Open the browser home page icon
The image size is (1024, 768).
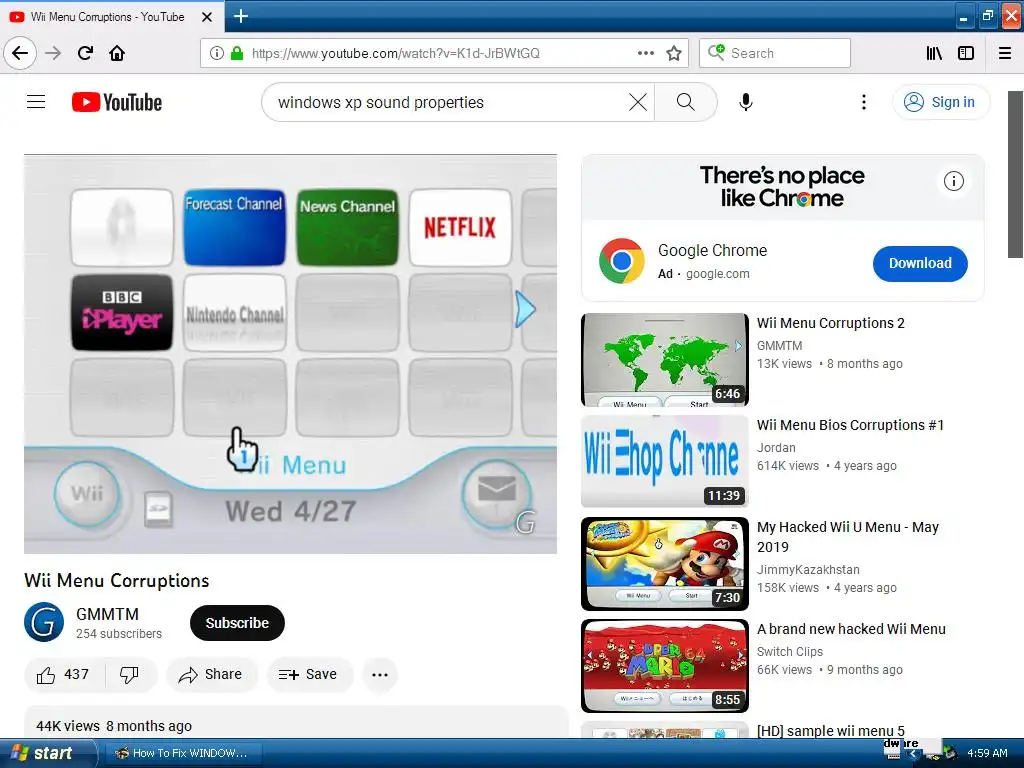[117, 53]
